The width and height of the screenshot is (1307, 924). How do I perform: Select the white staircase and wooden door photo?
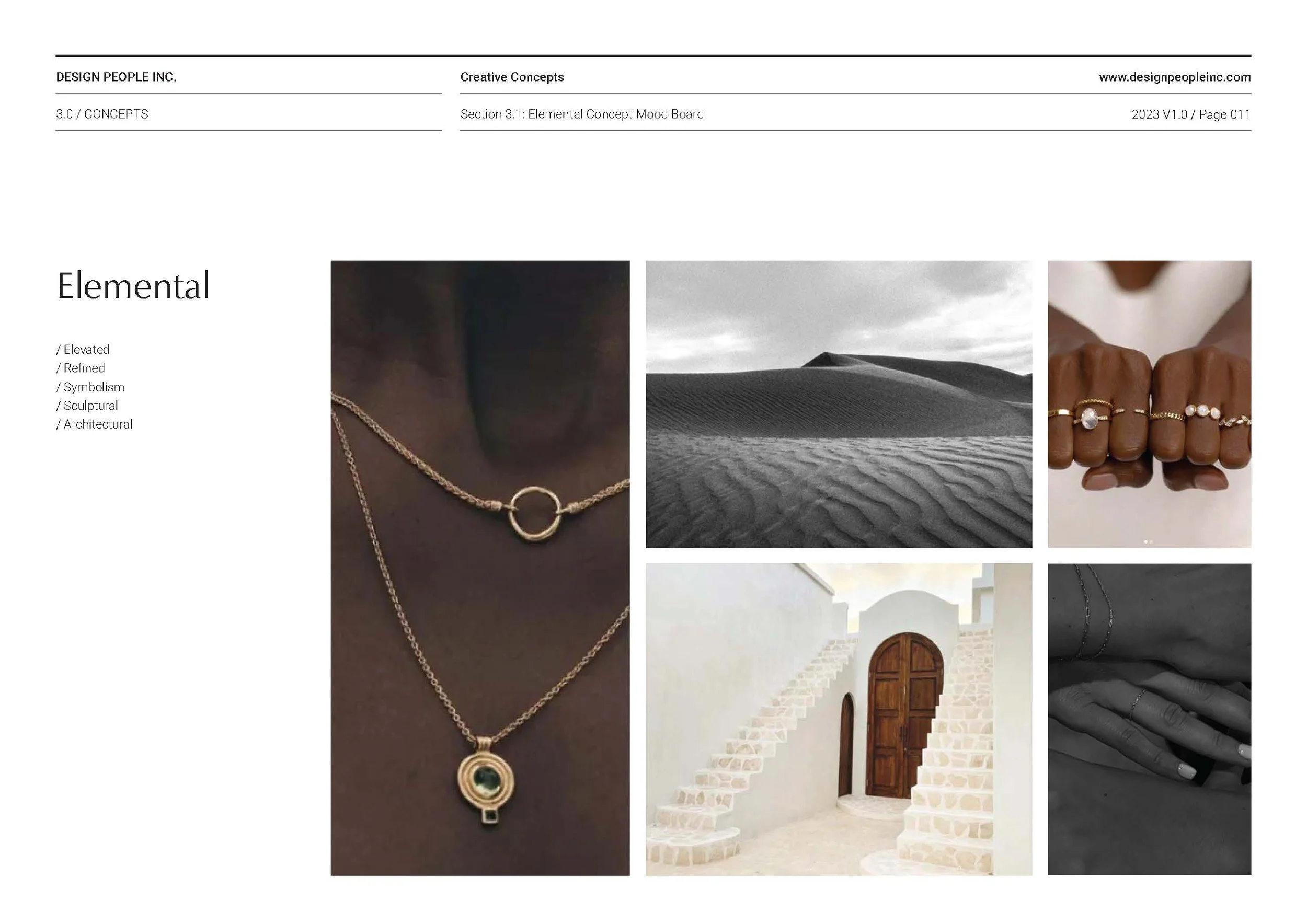point(839,720)
